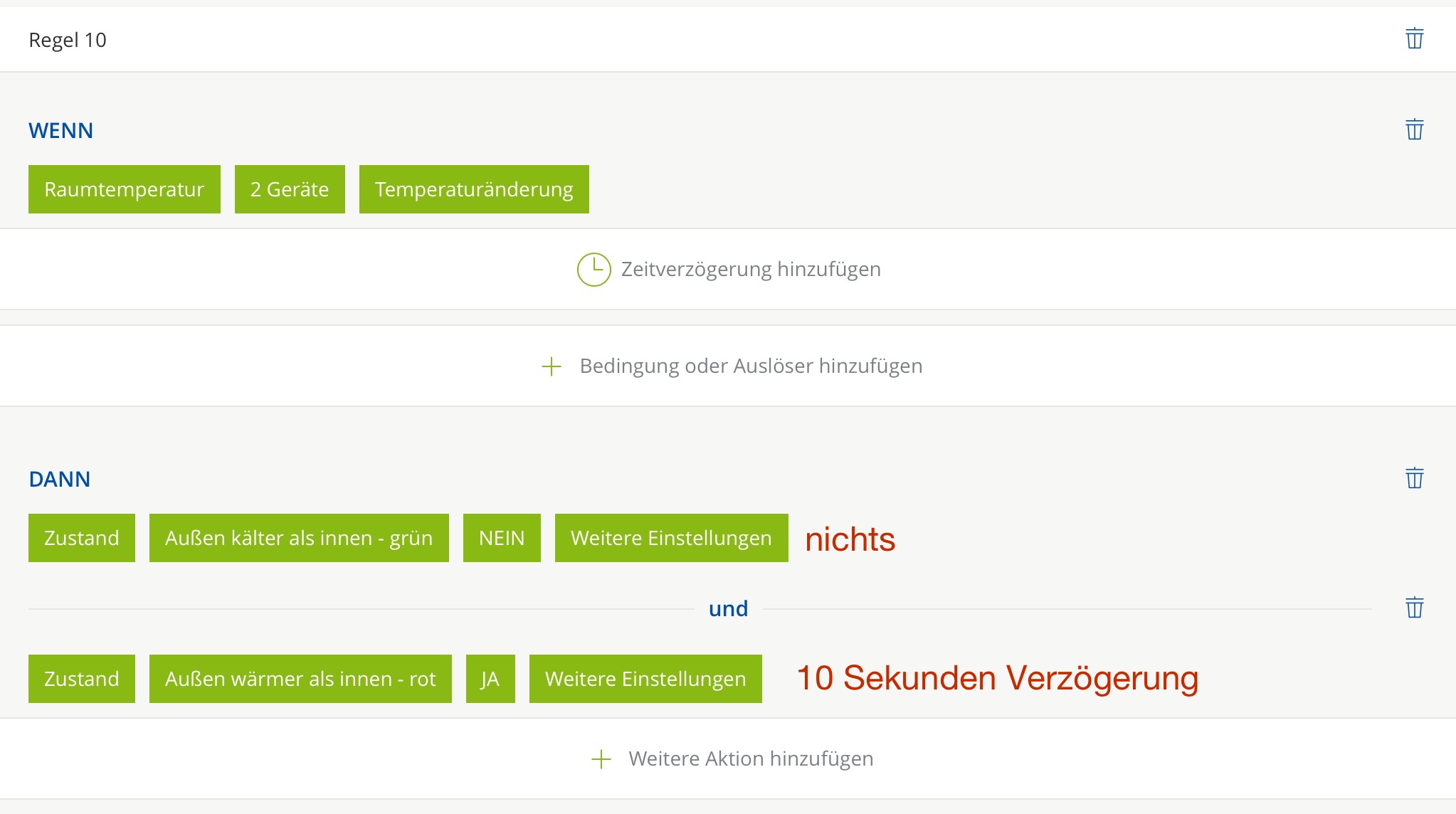Select 'Außen wärmer als innen - rot' state
The image size is (1456, 814).
coord(300,679)
